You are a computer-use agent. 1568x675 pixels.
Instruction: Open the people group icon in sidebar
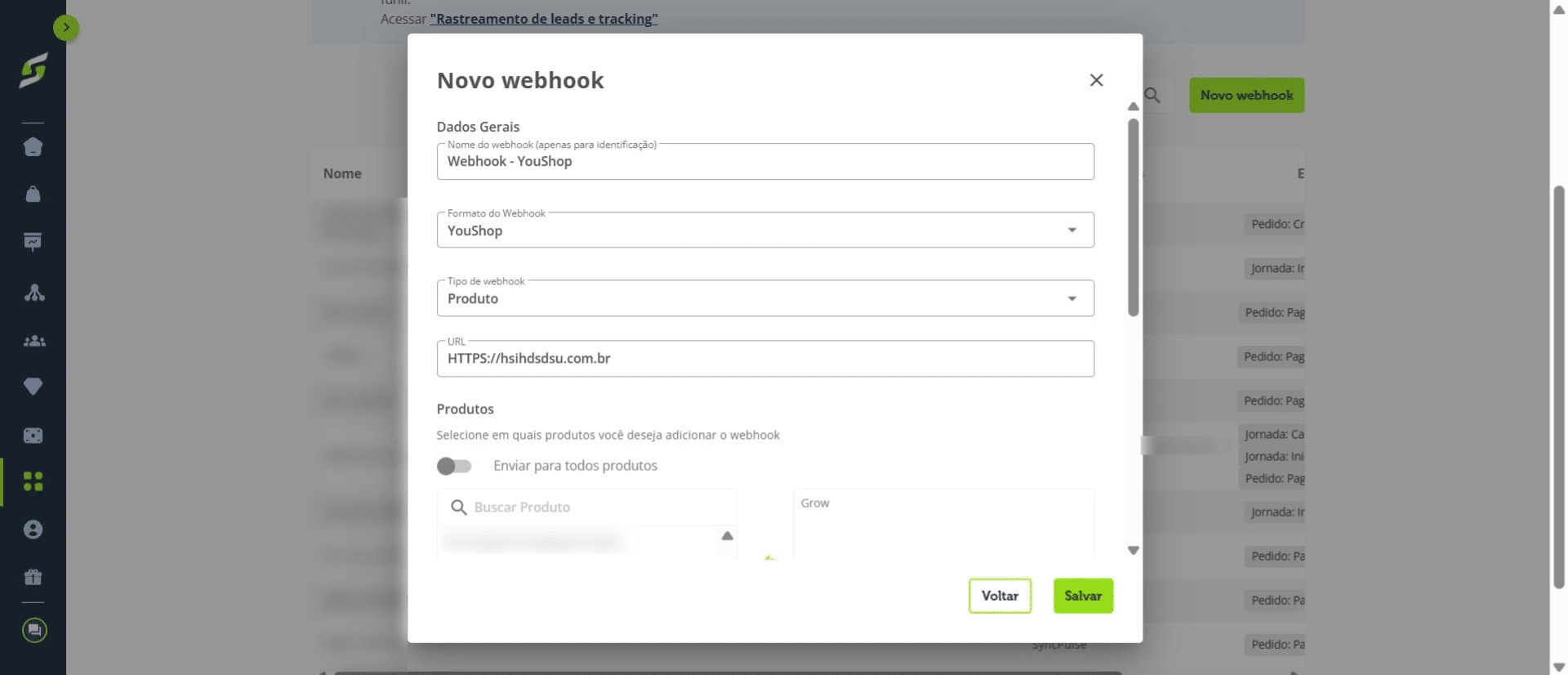click(x=33, y=341)
